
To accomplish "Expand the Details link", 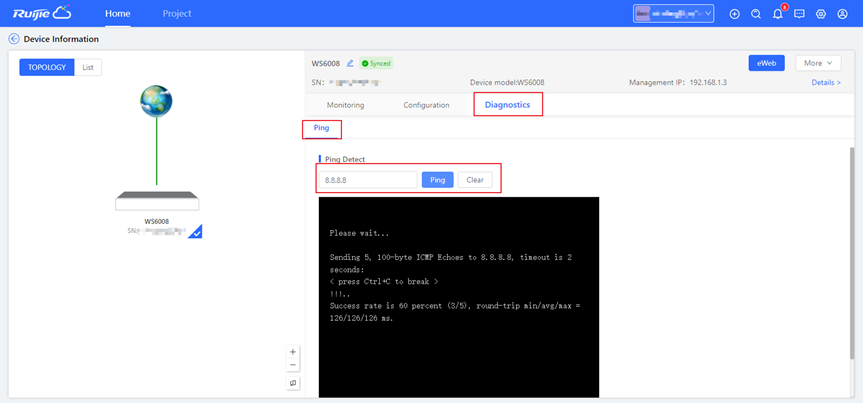I will click(x=825, y=83).
